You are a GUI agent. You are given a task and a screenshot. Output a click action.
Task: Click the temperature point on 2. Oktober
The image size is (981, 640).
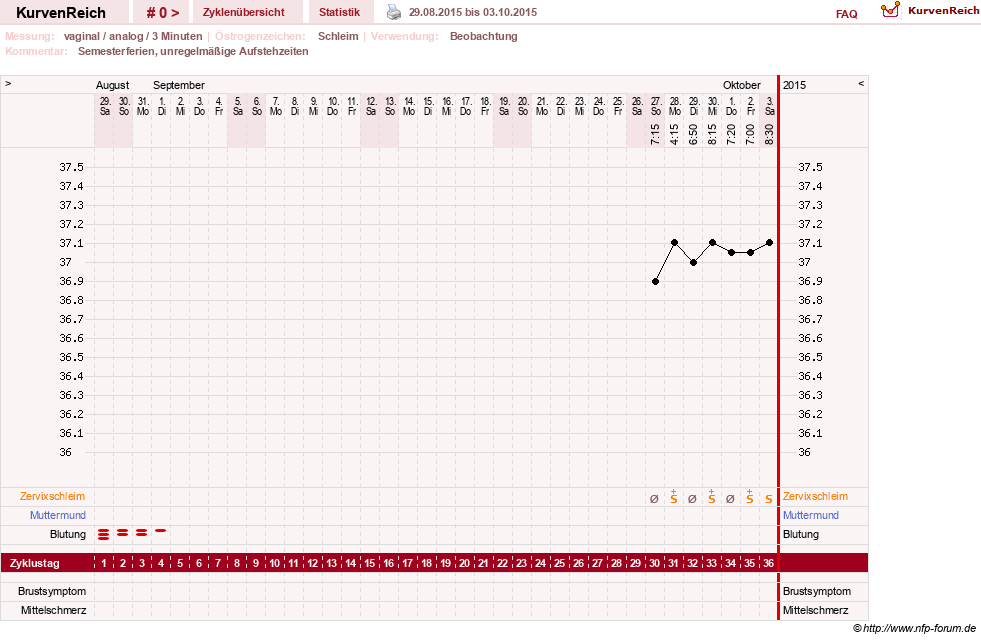click(x=750, y=253)
